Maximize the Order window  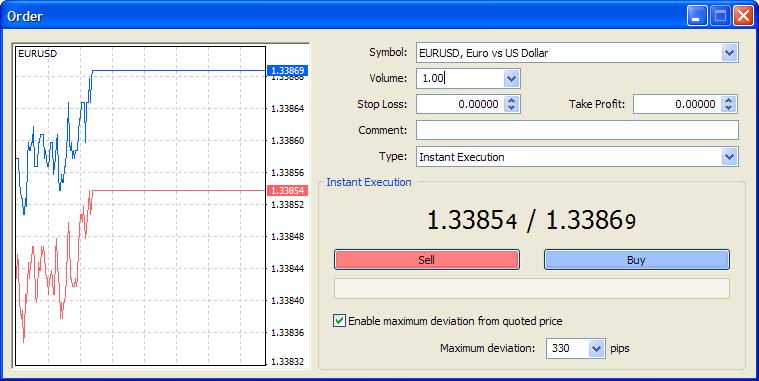tap(720, 16)
